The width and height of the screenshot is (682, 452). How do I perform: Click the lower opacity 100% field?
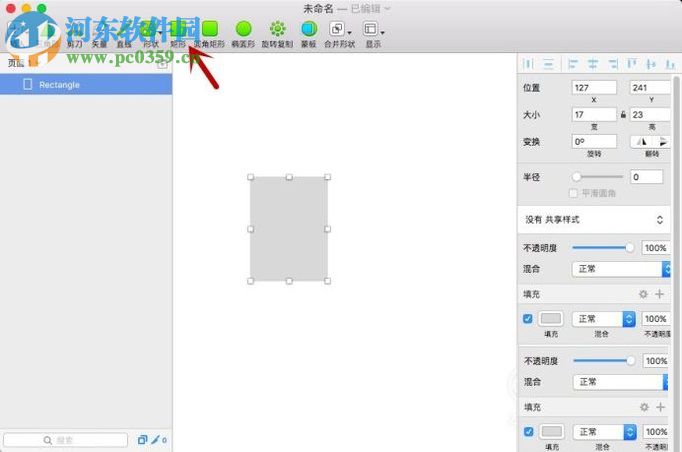tap(656, 361)
